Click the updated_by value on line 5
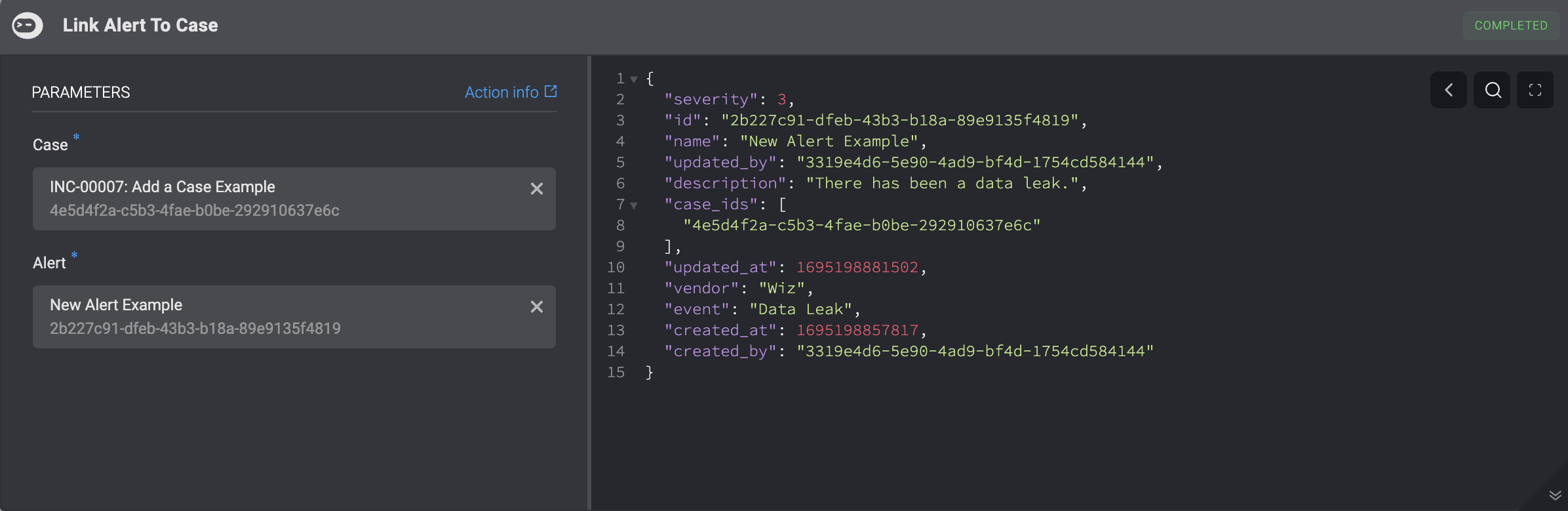This screenshot has height=511, width=1568. coord(975,162)
